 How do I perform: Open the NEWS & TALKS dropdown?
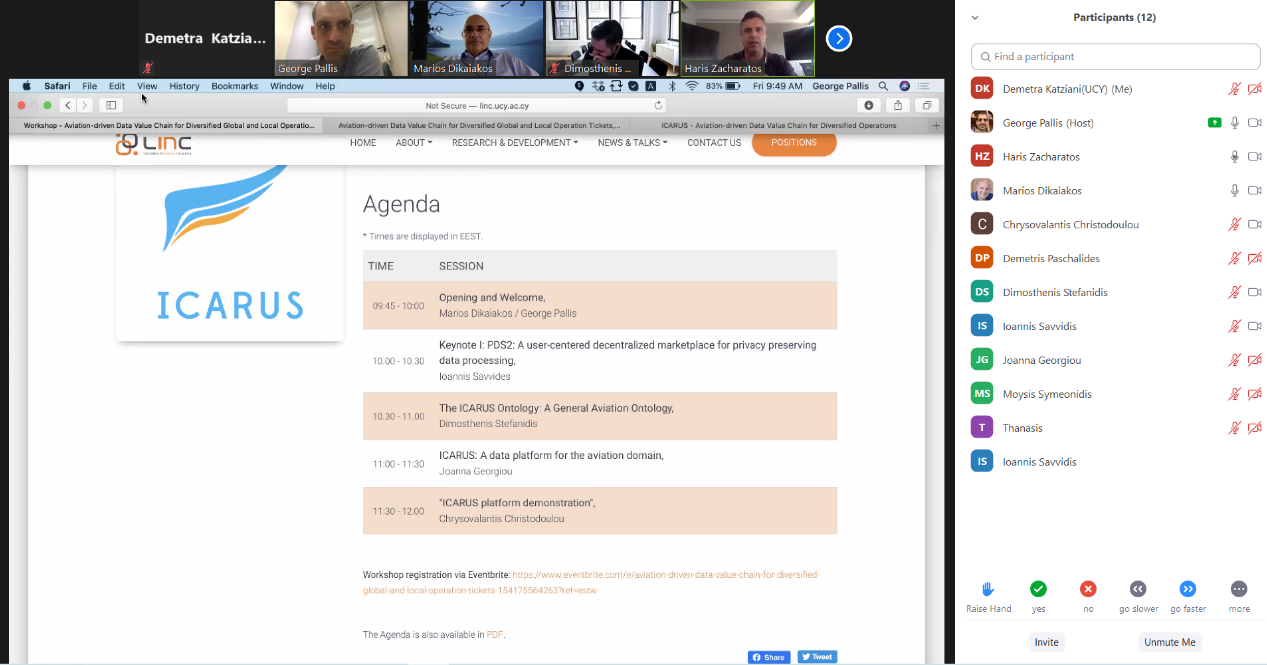[633, 143]
